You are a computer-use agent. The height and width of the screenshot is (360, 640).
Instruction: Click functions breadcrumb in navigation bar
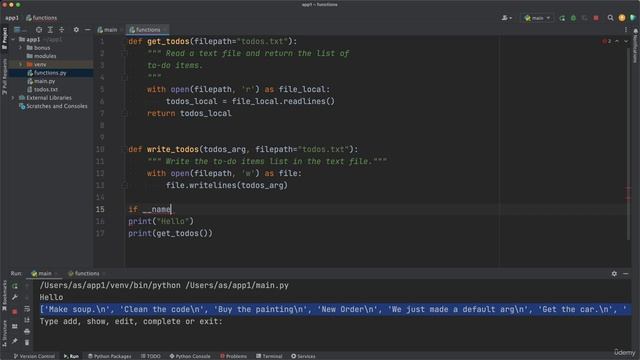(x=41, y=18)
